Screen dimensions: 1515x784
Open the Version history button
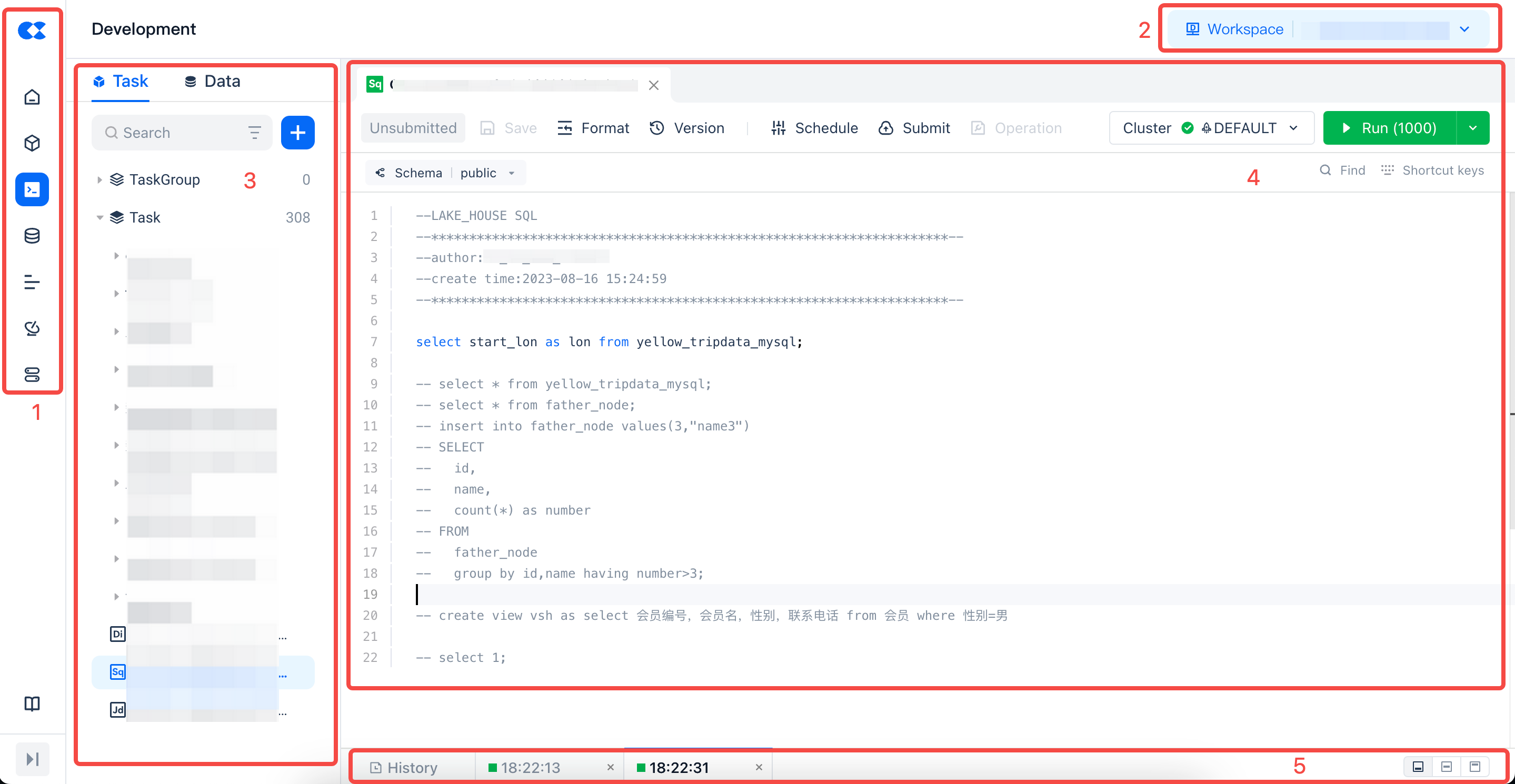pos(686,128)
